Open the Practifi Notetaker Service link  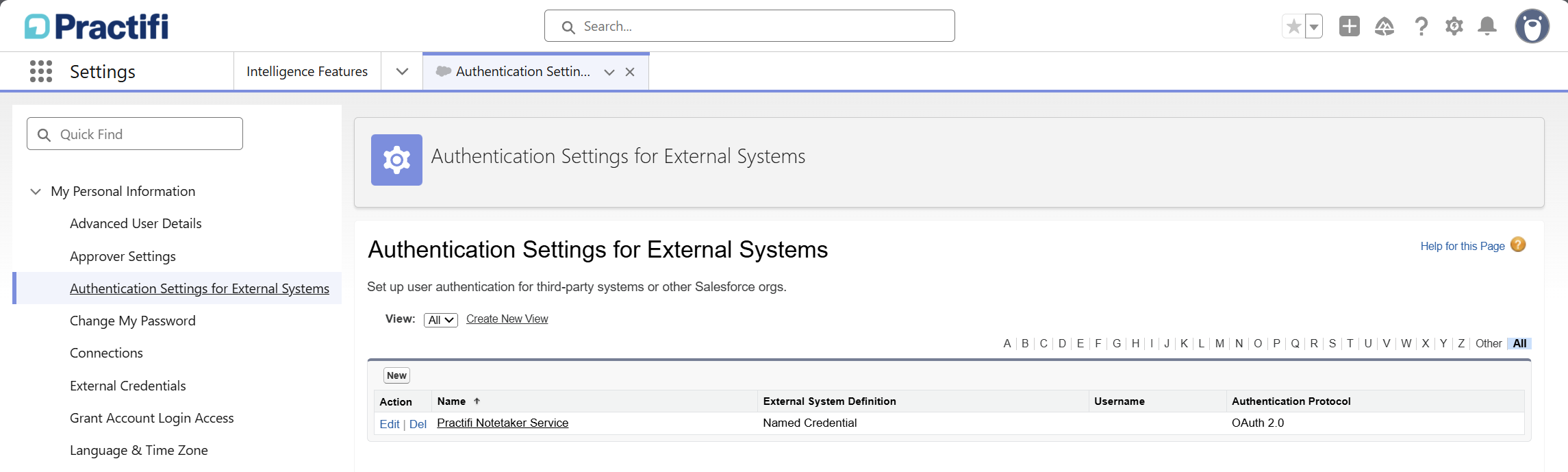pyautogui.click(x=503, y=423)
